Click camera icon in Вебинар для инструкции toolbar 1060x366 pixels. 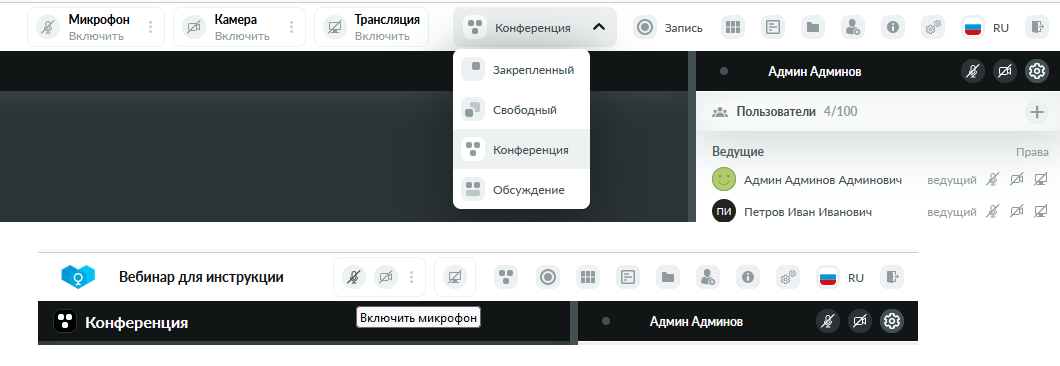(x=386, y=277)
